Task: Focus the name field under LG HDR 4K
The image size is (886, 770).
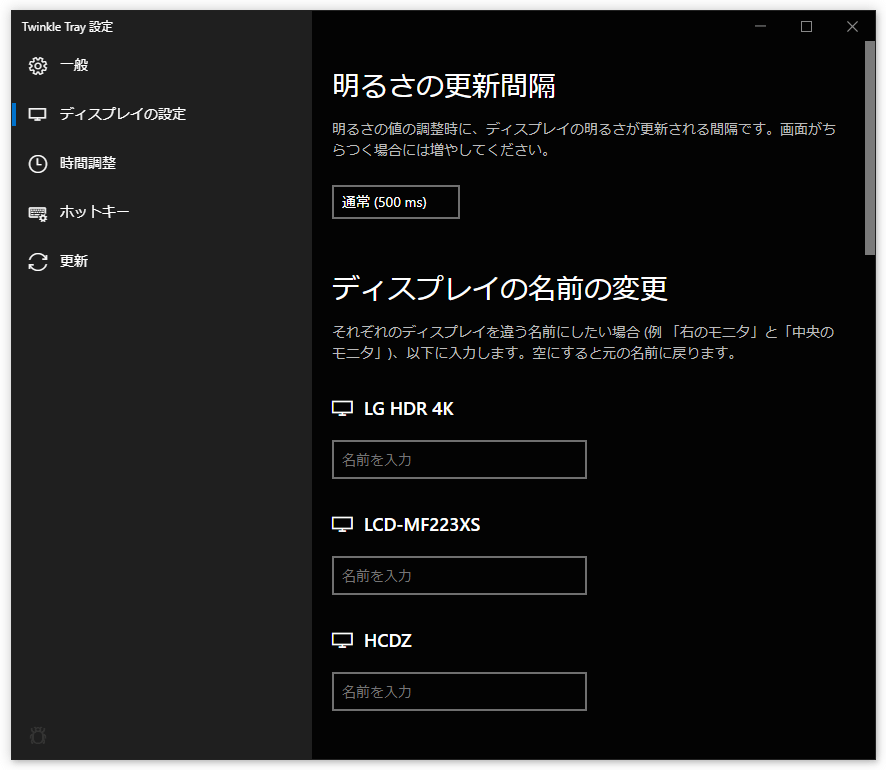Action: [x=459, y=459]
